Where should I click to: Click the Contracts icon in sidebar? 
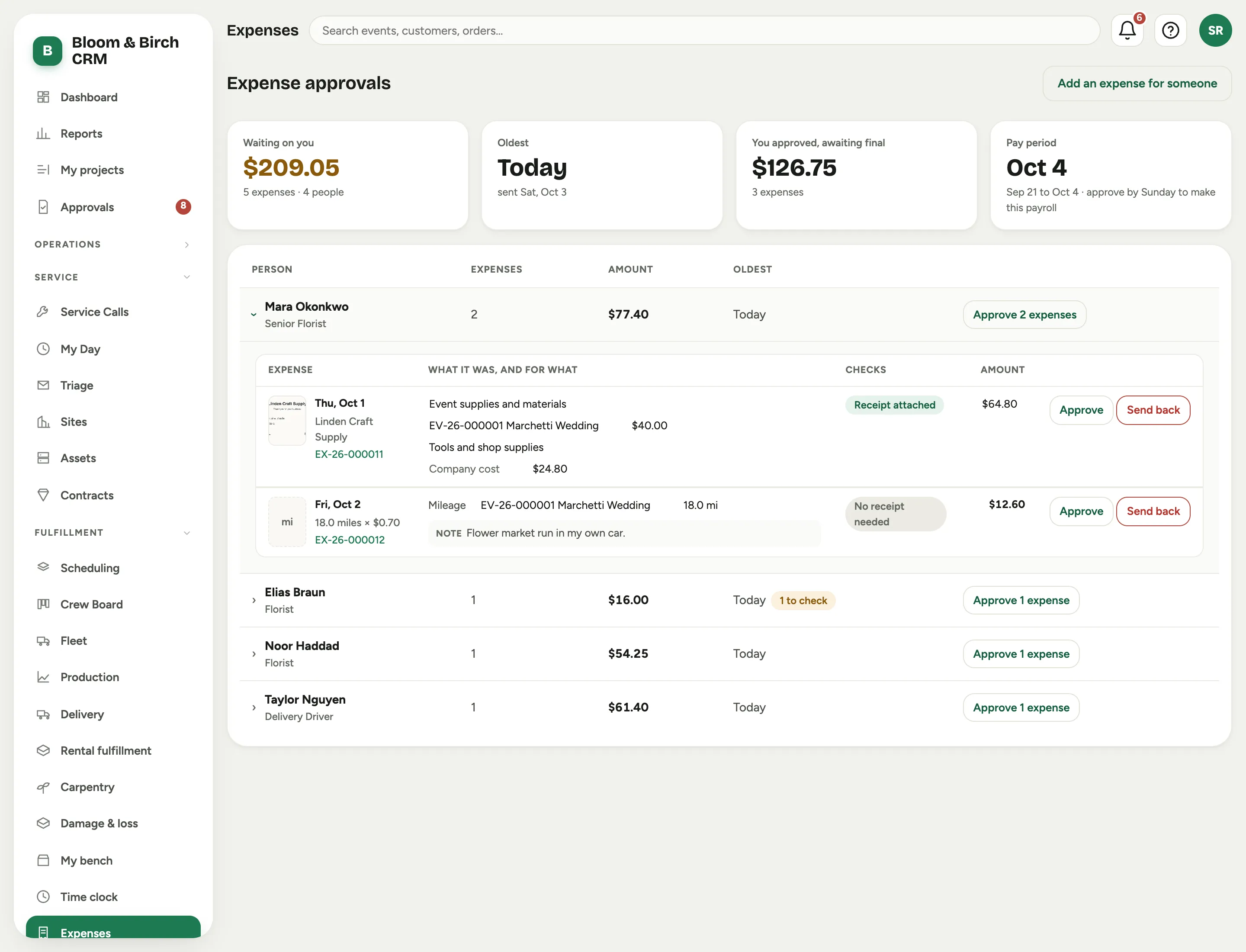[x=43, y=495]
